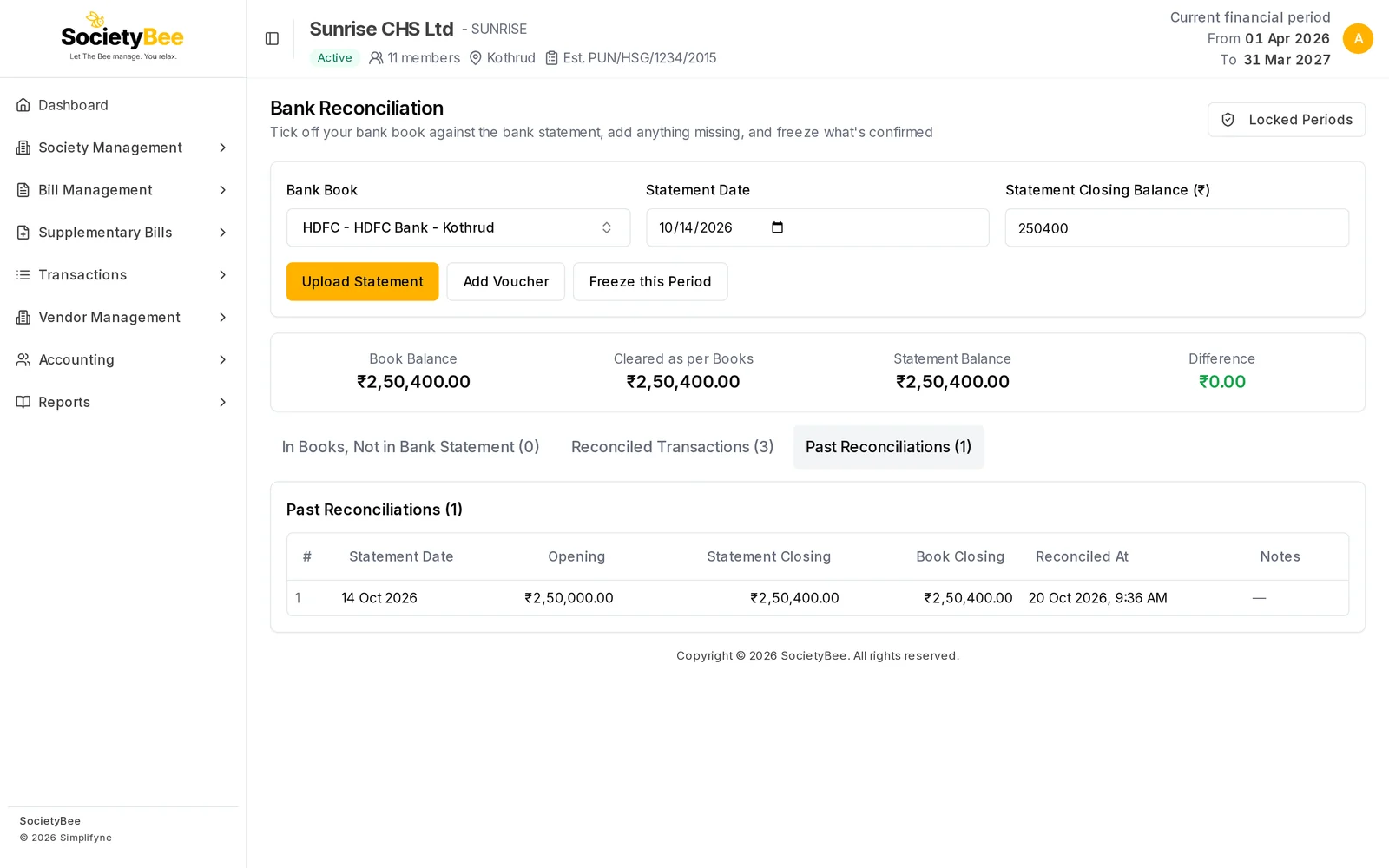Click Upload Statement button
This screenshot has width=1389, height=868.
pyautogui.click(x=363, y=281)
